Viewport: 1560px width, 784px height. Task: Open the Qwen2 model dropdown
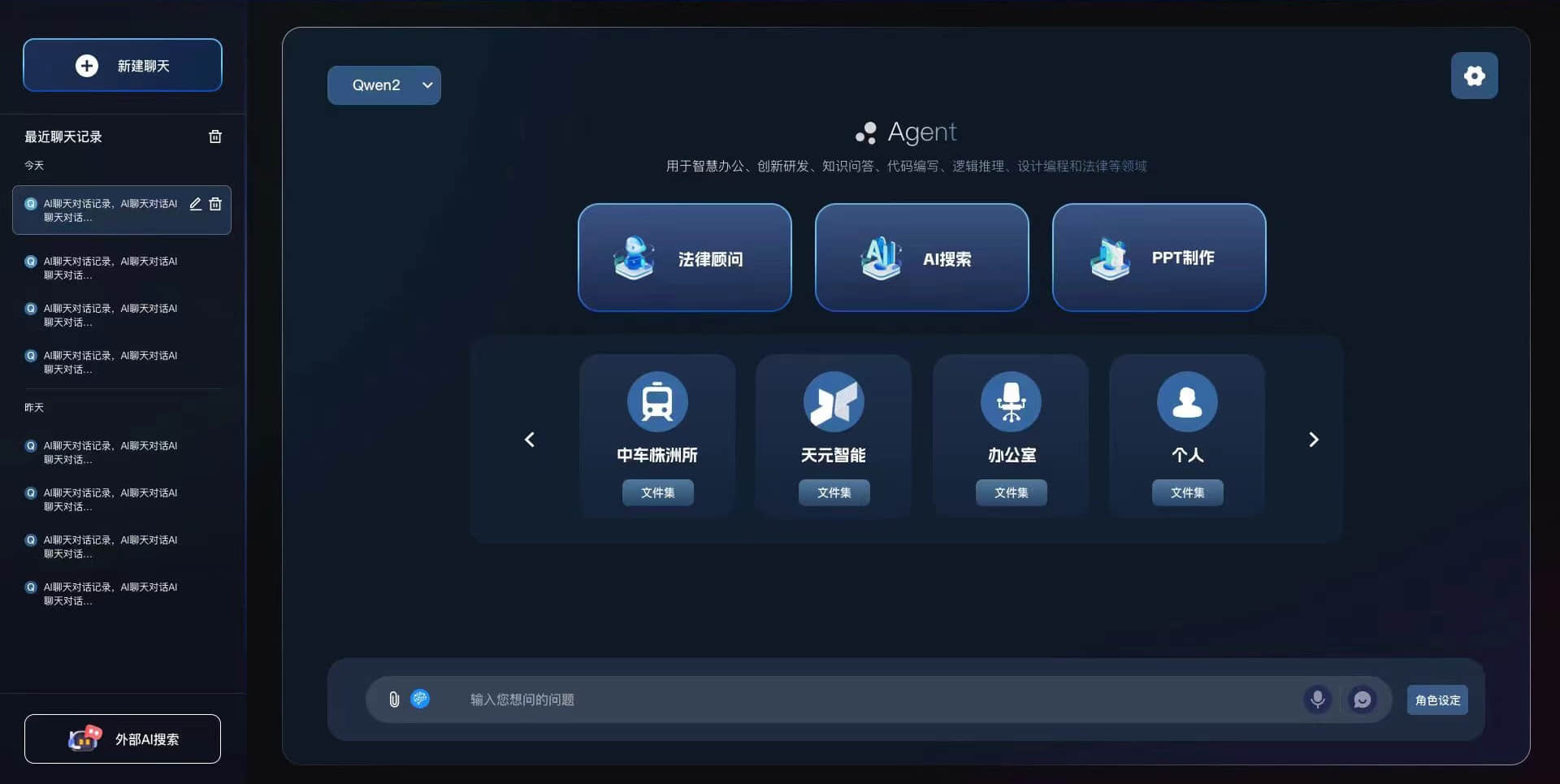coord(383,85)
